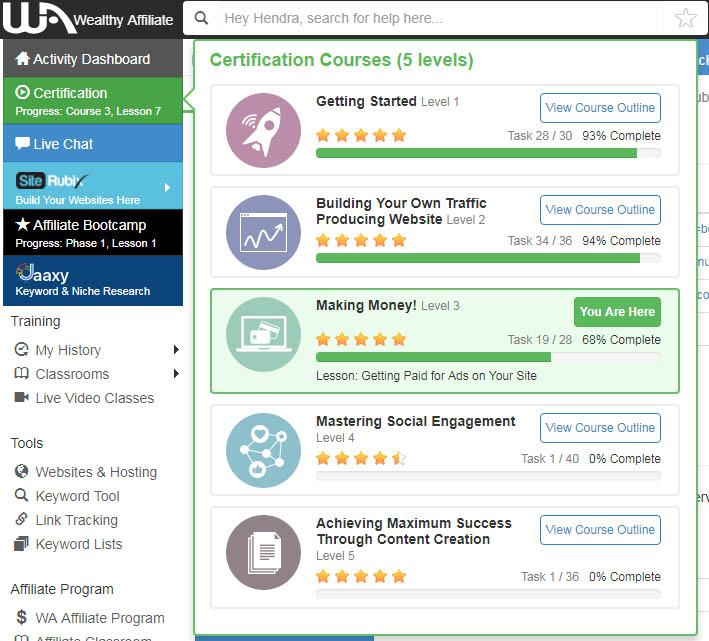This screenshot has width=709, height=641.
Task: Open the Live Video Classes link
Action: 95,398
